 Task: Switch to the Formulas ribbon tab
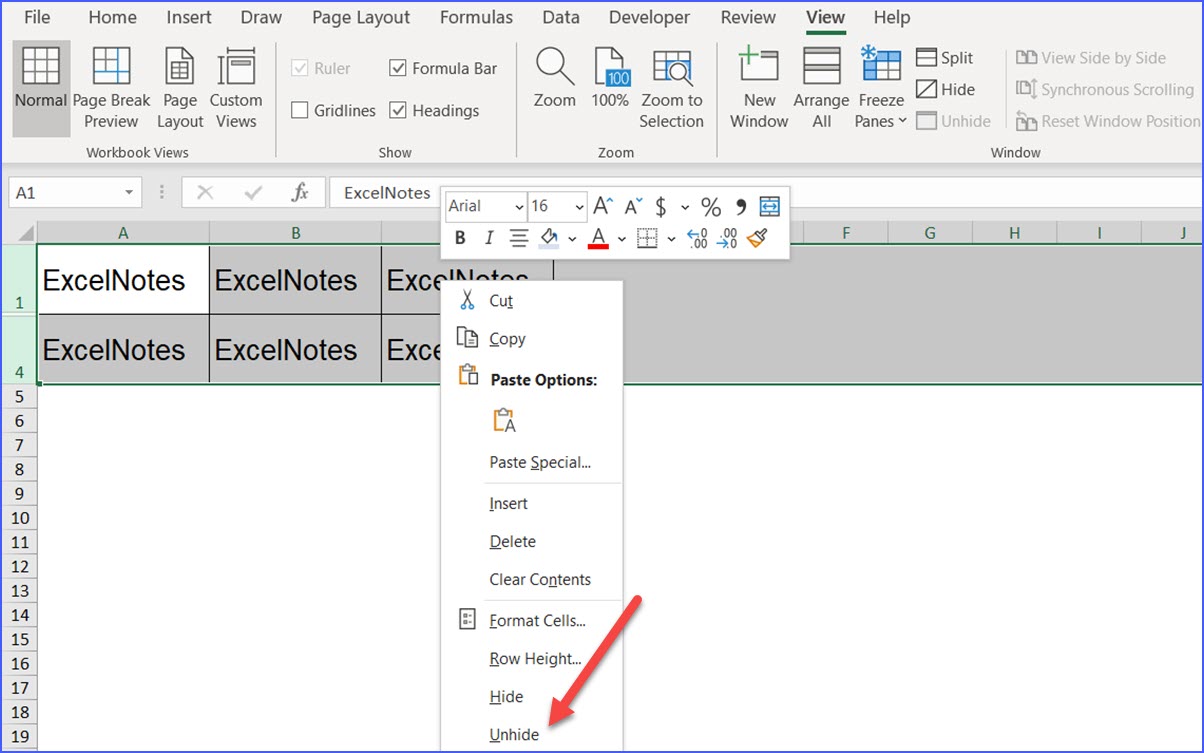476,17
